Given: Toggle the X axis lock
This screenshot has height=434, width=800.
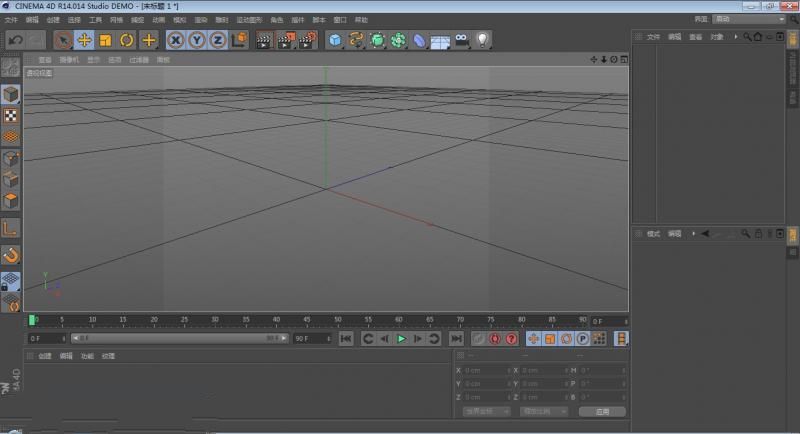Looking at the screenshot, I should click(176, 40).
